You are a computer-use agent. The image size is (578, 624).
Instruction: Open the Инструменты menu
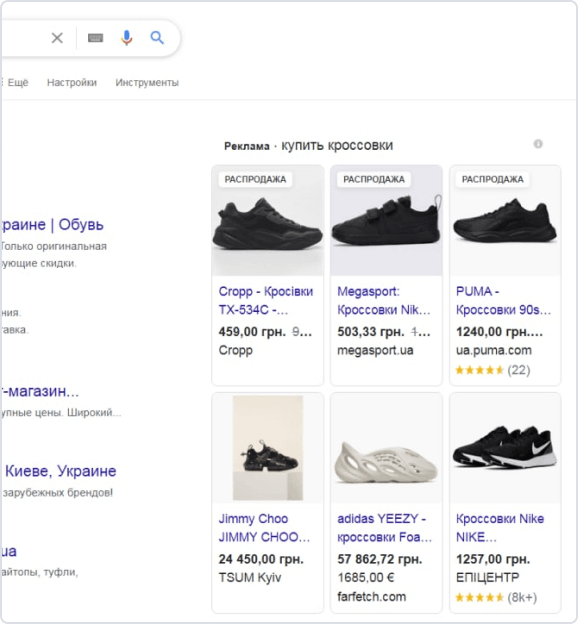click(147, 83)
